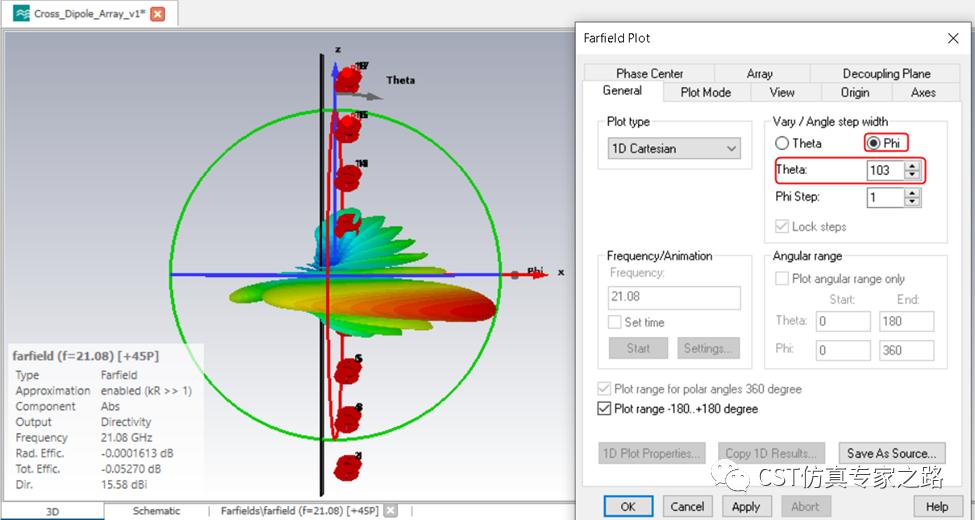The width and height of the screenshot is (975, 520).
Task: Click the 15.58 dBi directivity value
Action: coord(124,484)
